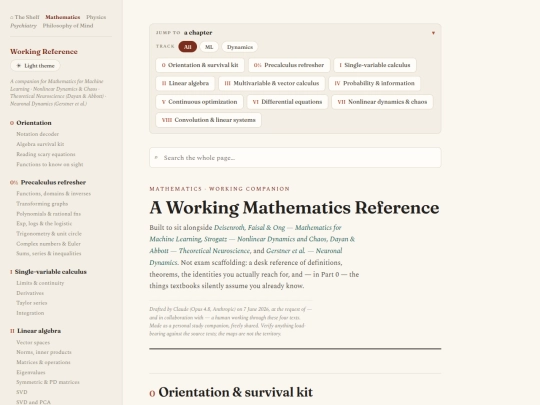Open Notation decoder in sidebar
This screenshot has width=540, height=405.
(x=38, y=134)
